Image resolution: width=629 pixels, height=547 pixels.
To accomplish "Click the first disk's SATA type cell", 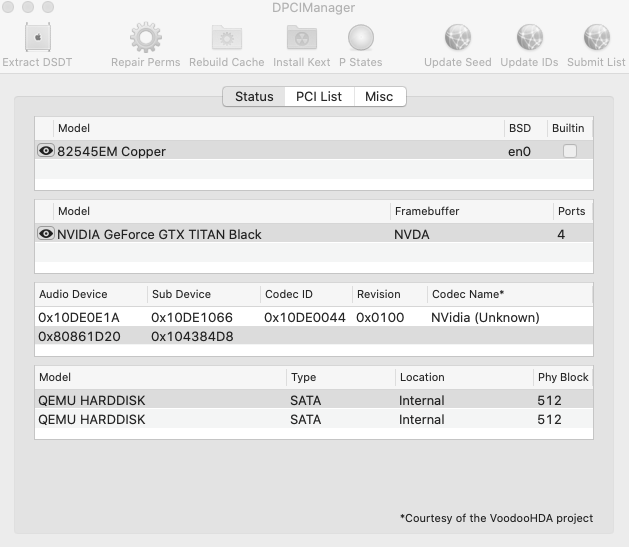I will coord(306,401).
